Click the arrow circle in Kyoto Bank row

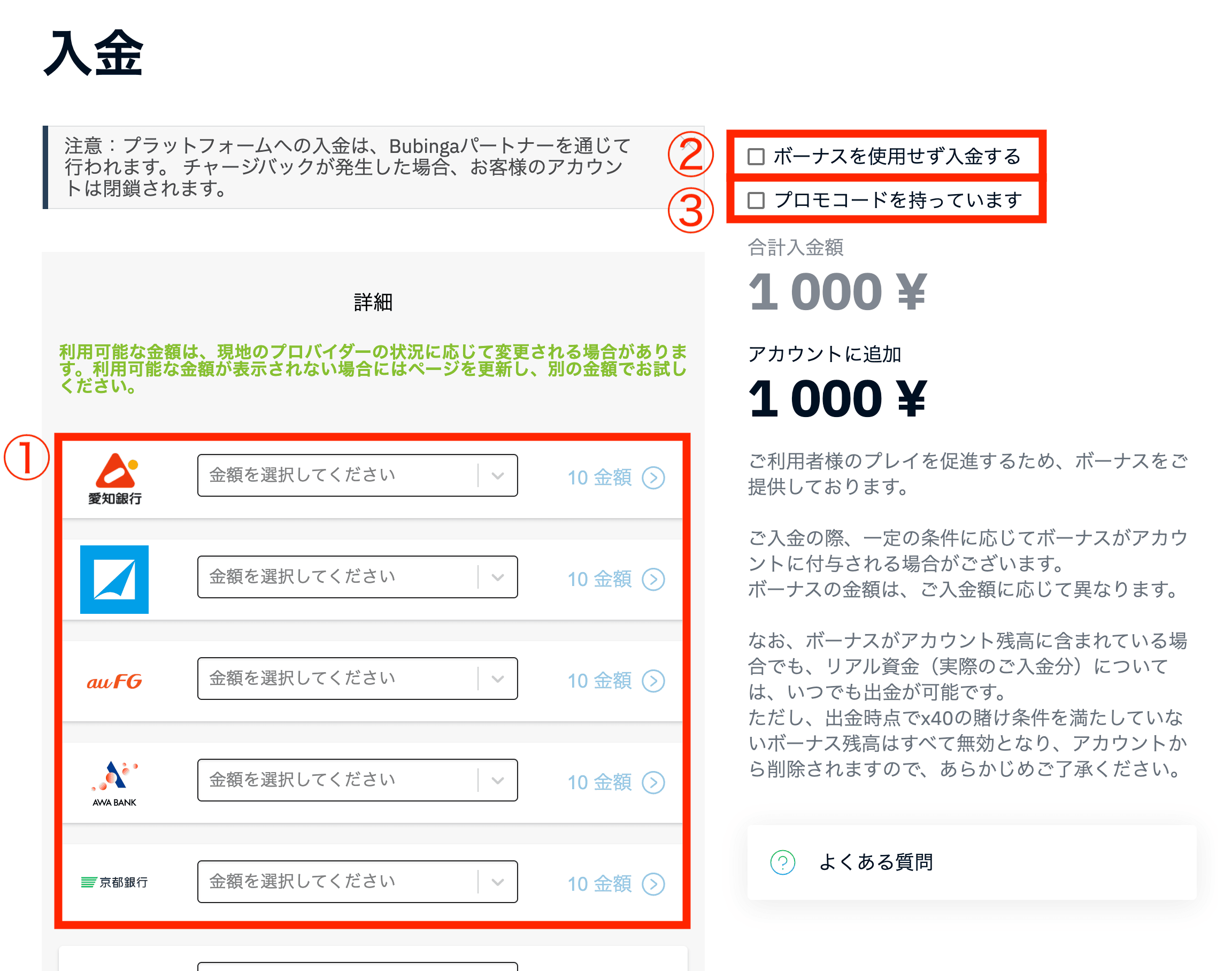653,884
